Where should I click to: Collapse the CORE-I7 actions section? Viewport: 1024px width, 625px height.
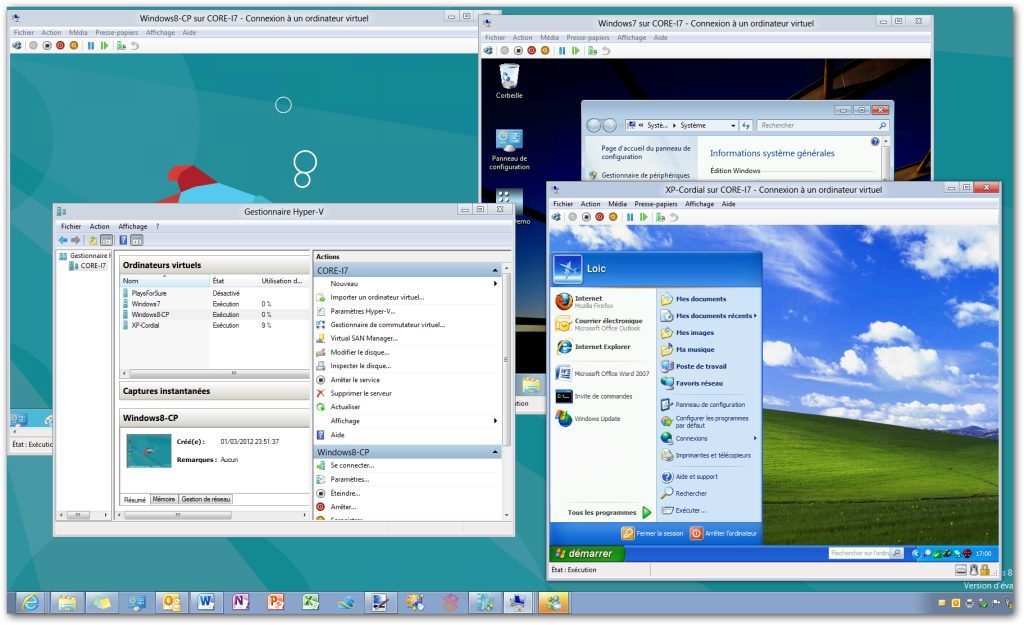coord(495,270)
